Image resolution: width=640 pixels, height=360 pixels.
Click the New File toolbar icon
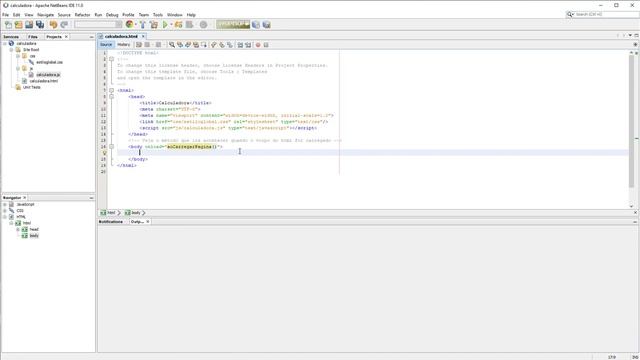click(x=8, y=25)
